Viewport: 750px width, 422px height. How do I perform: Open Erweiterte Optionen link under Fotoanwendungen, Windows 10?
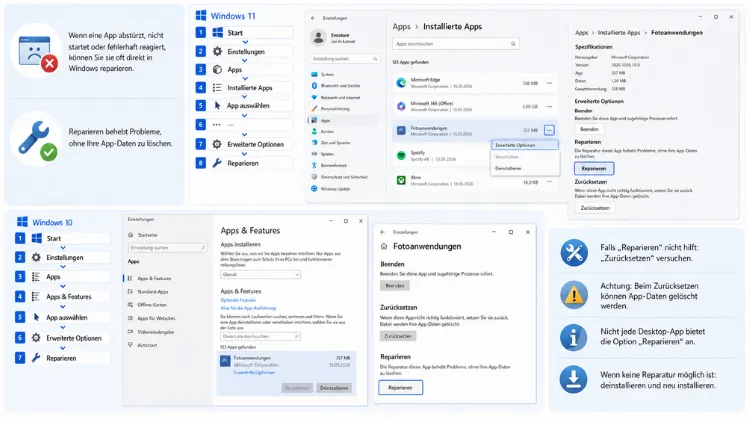(254, 372)
